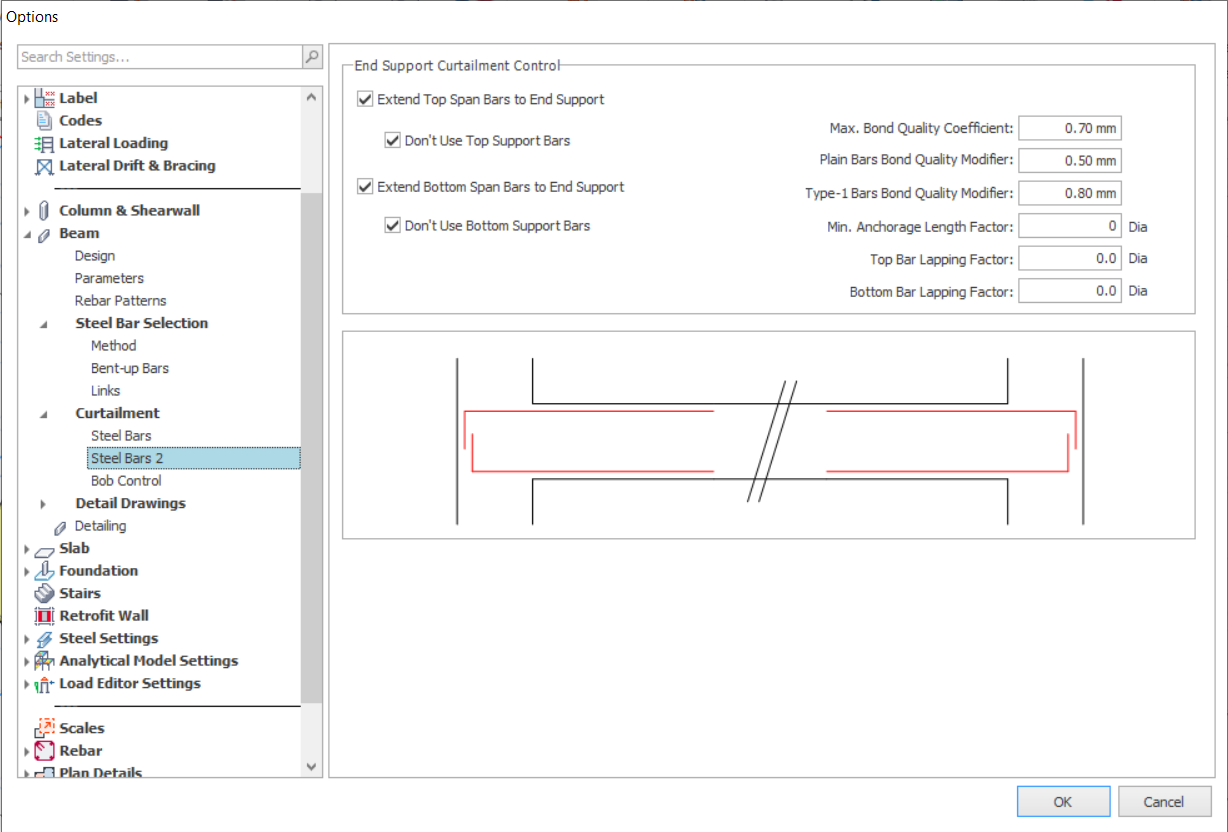The height and width of the screenshot is (832, 1228).
Task: Click the Lateral Drift & Bracing icon
Action: point(44,166)
